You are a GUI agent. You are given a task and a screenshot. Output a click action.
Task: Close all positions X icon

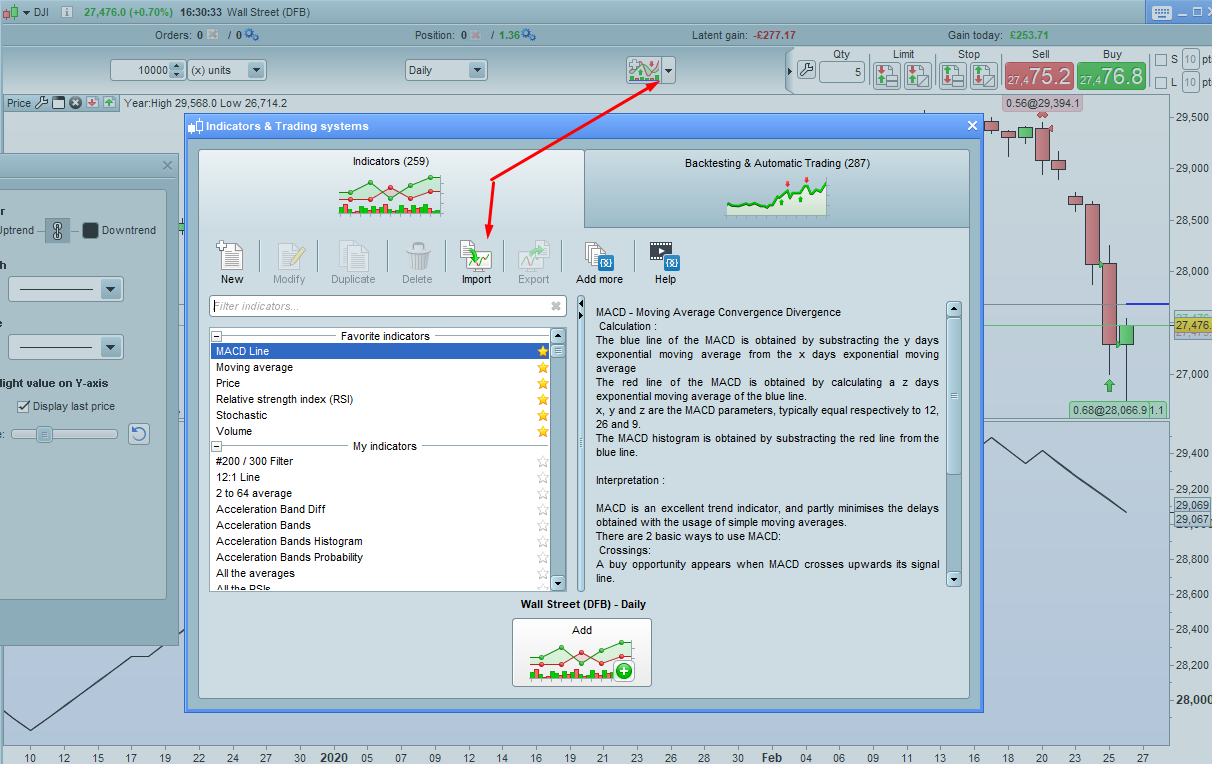(x=475, y=35)
